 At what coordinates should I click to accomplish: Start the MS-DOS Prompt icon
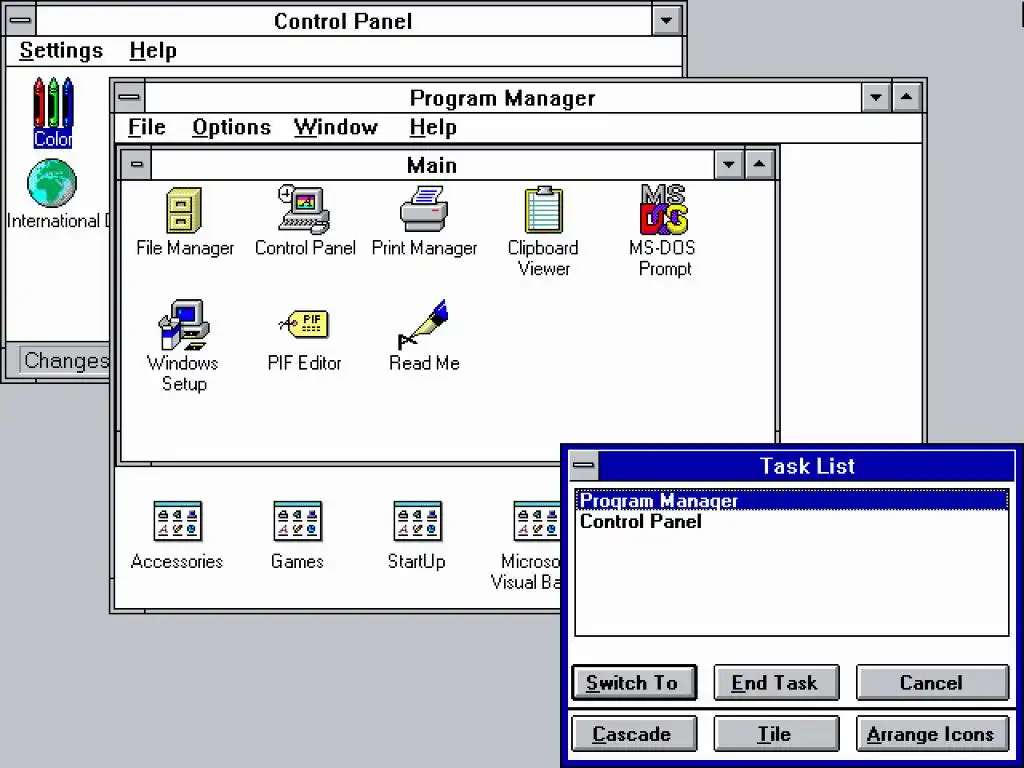[x=663, y=210]
